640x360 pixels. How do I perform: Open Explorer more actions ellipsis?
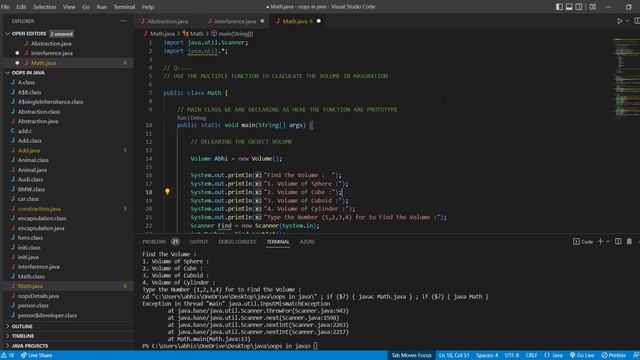click(x=123, y=21)
